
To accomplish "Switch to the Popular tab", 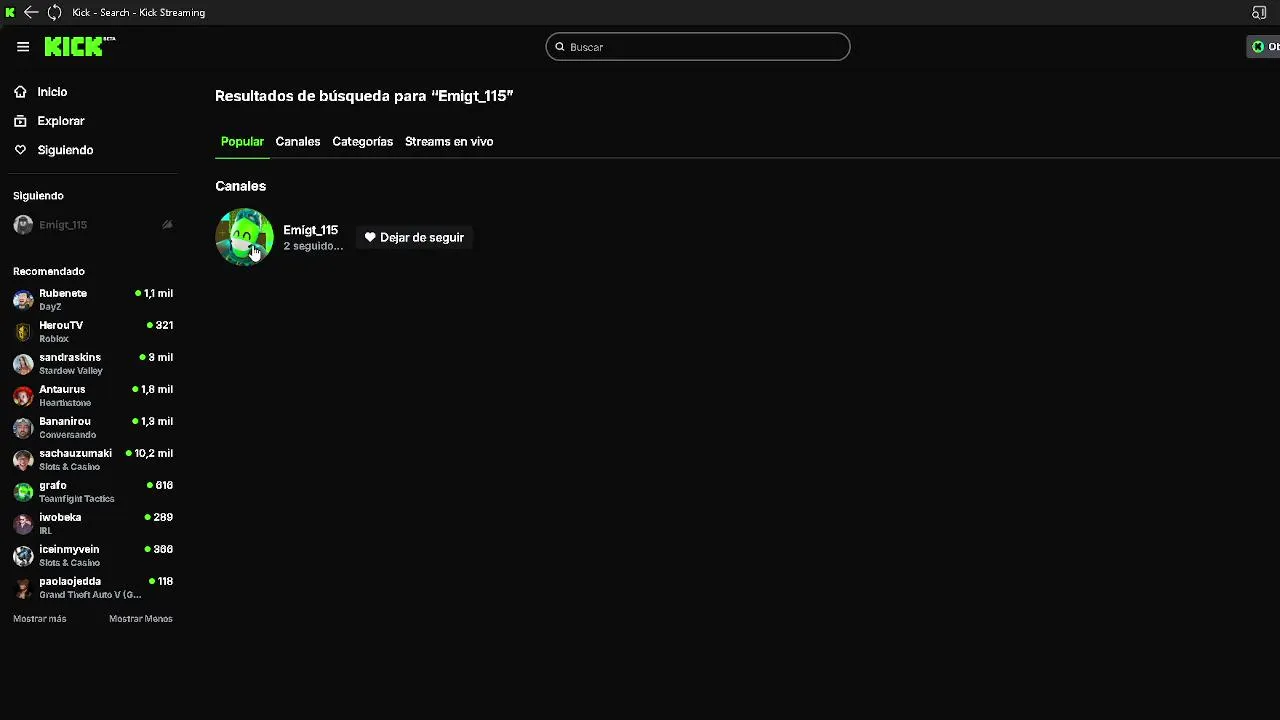I will point(242,142).
